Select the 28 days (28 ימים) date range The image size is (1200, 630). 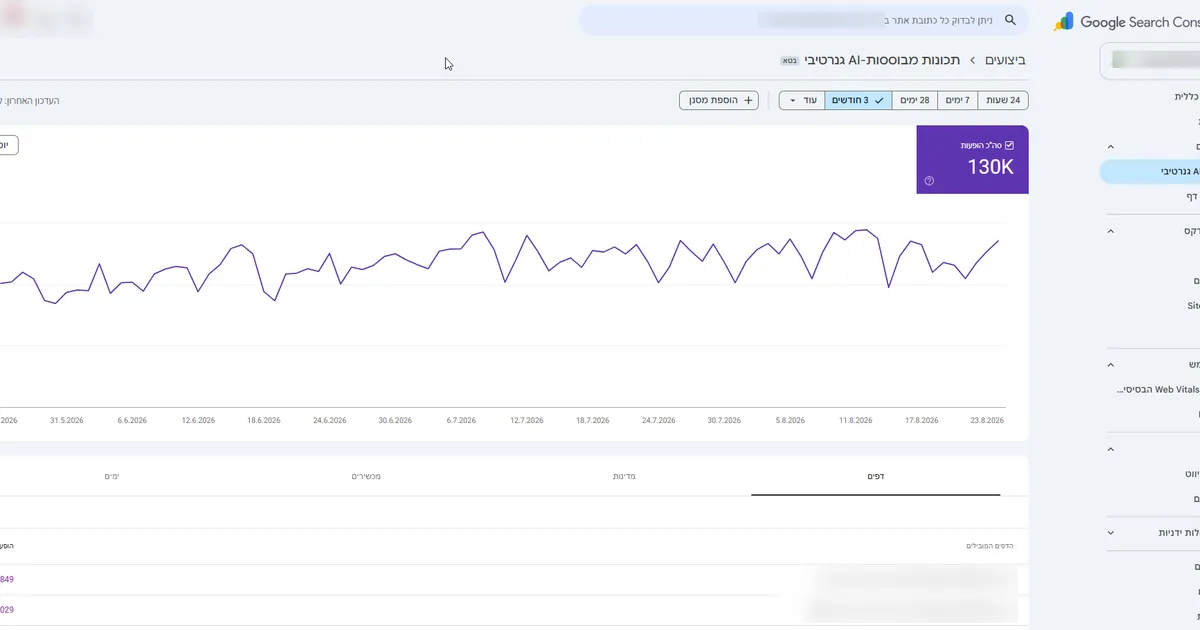(x=915, y=100)
